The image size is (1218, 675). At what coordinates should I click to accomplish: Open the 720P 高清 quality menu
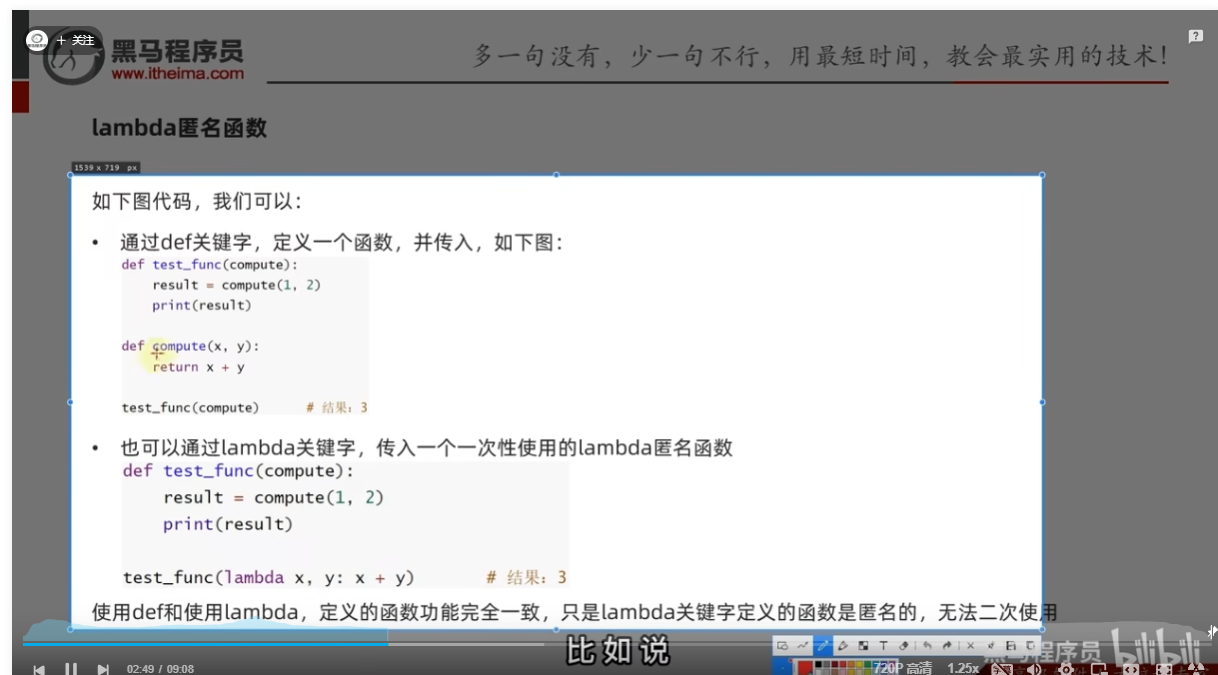tap(902, 668)
